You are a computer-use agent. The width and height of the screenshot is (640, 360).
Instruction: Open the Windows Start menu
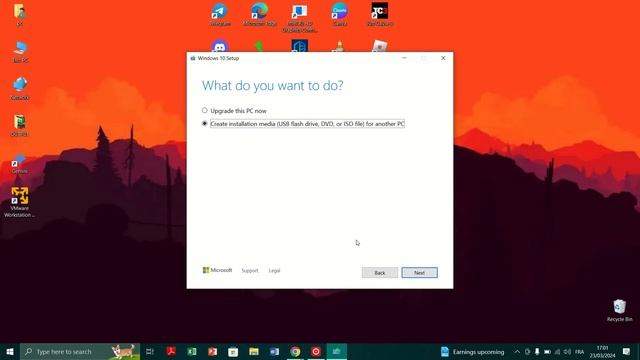10,351
